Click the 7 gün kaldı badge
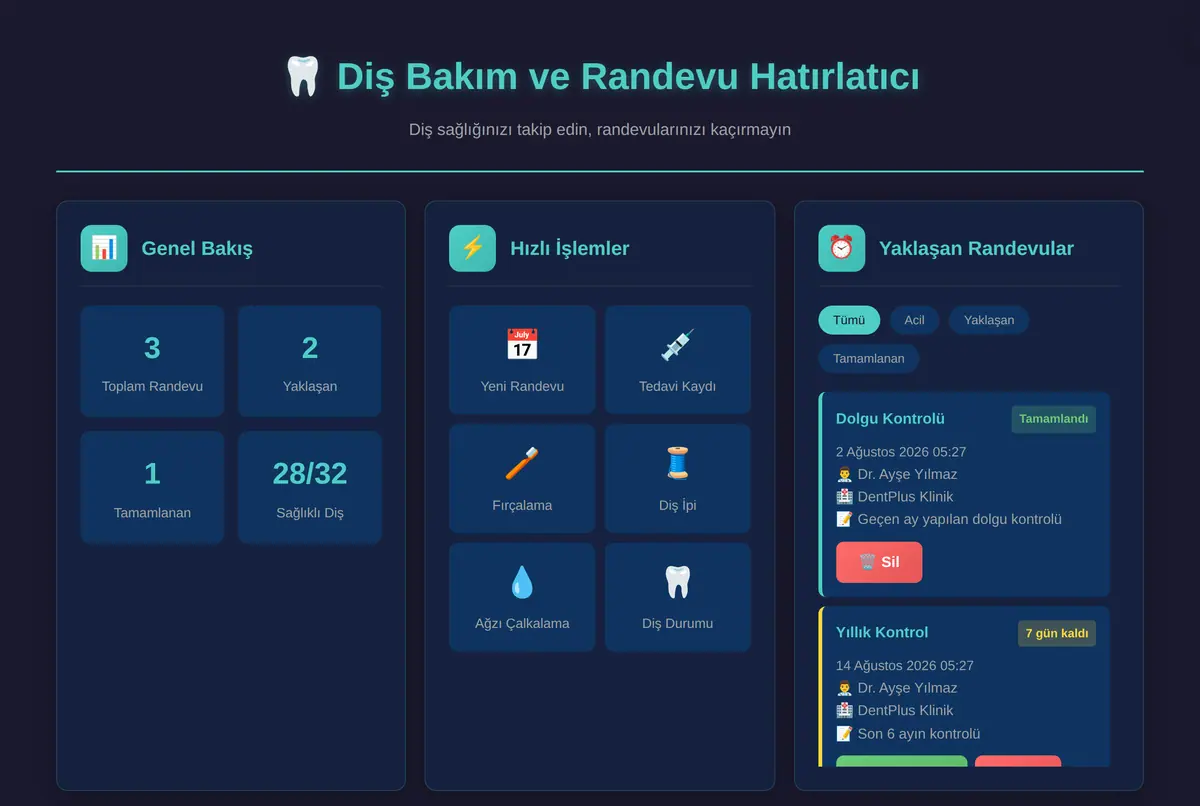The image size is (1200, 806). coord(1057,633)
